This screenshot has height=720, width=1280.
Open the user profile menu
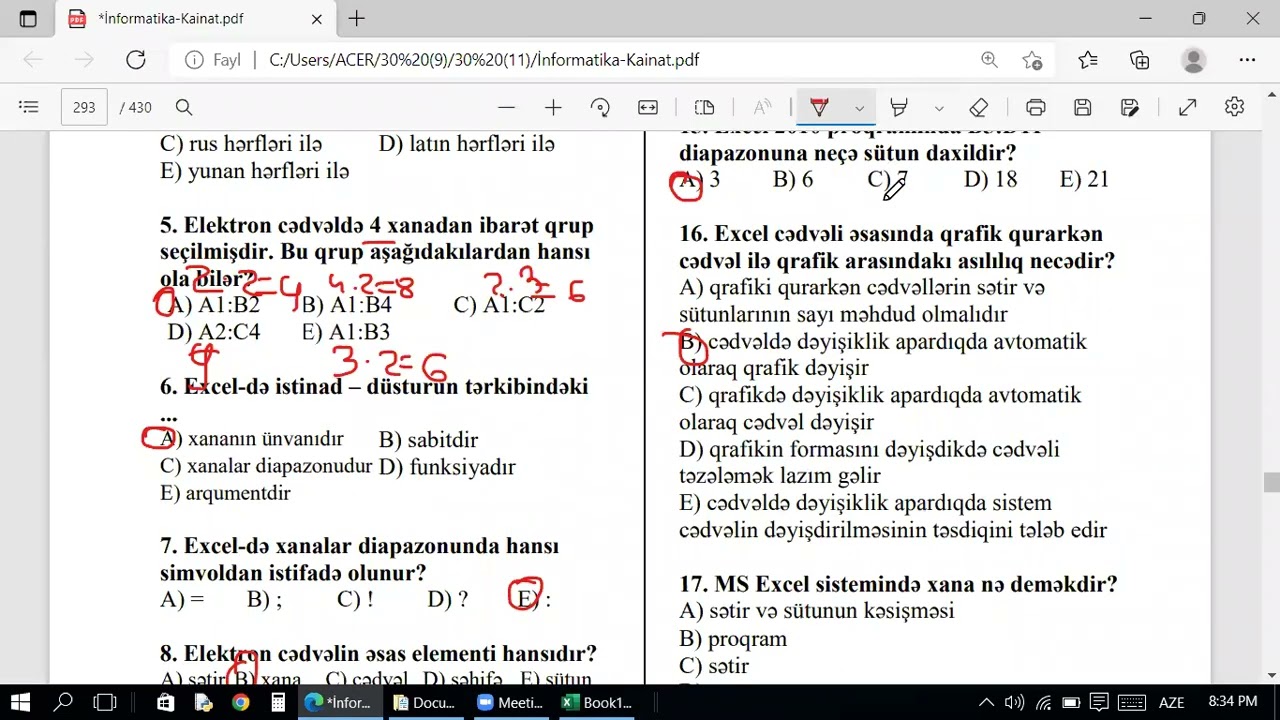[1193, 60]
